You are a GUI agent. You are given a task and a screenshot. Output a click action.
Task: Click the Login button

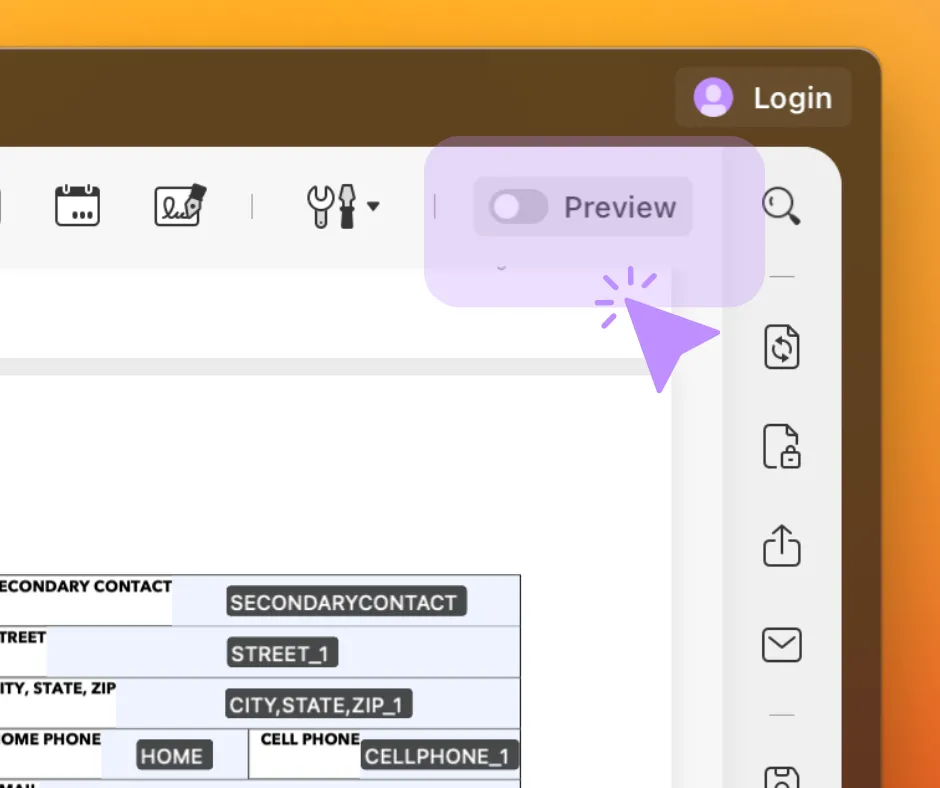pyautogui.click(x=793, y=97)
